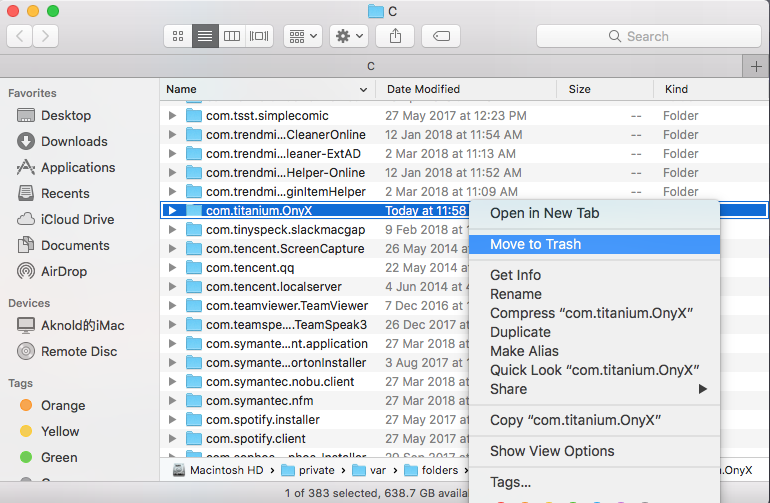
Task: Choose Make Alias
Action: tap(594, 351)
